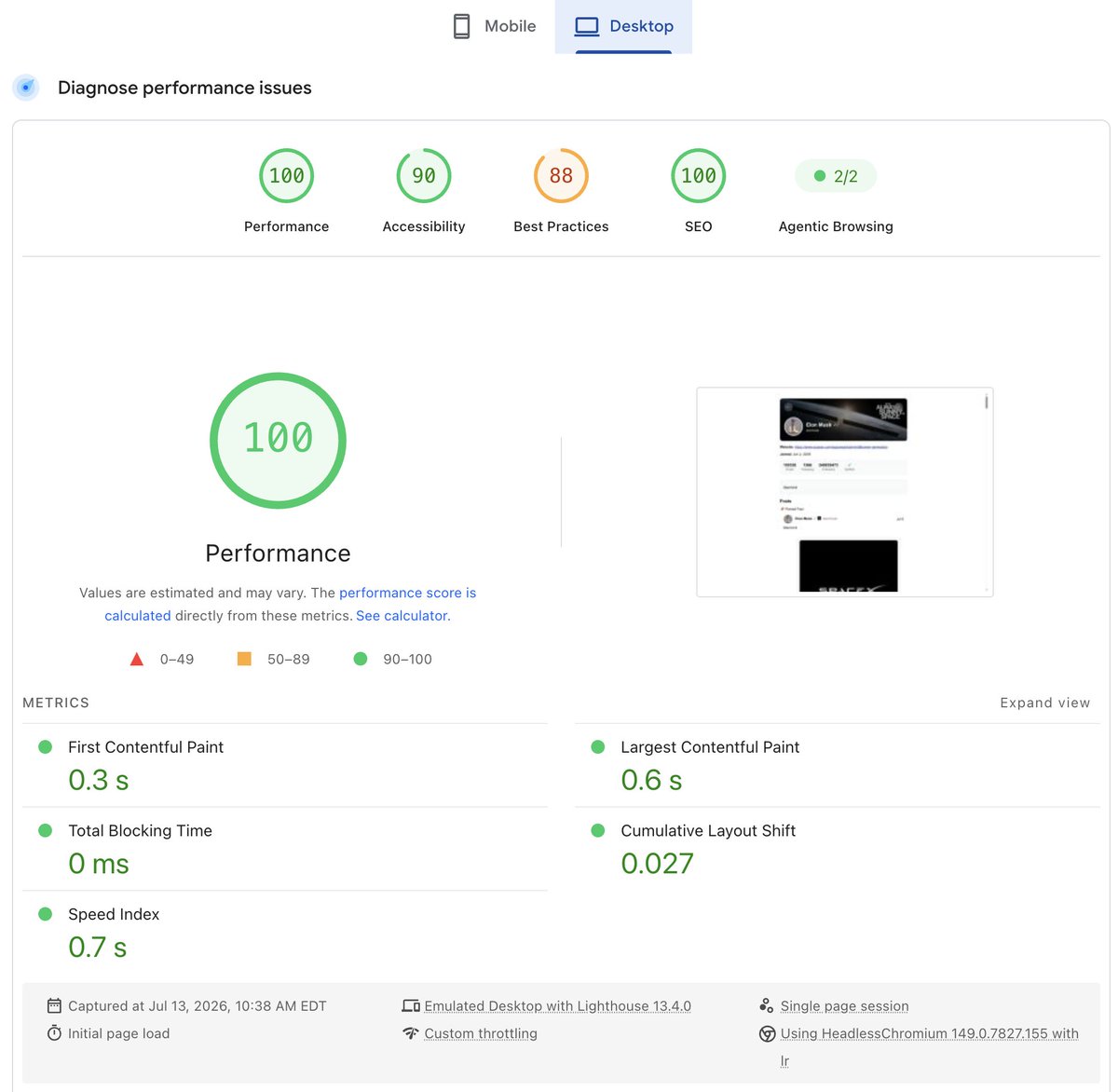Screen dimensions: 1118x1092
Task: Switch to the Mobile tab
Action: [495, 26]
